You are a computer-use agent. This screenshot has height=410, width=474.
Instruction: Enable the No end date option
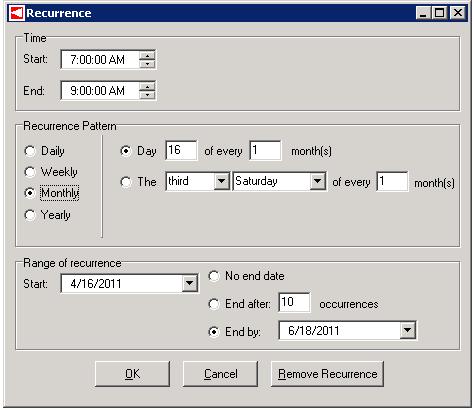tap(214, 276)
